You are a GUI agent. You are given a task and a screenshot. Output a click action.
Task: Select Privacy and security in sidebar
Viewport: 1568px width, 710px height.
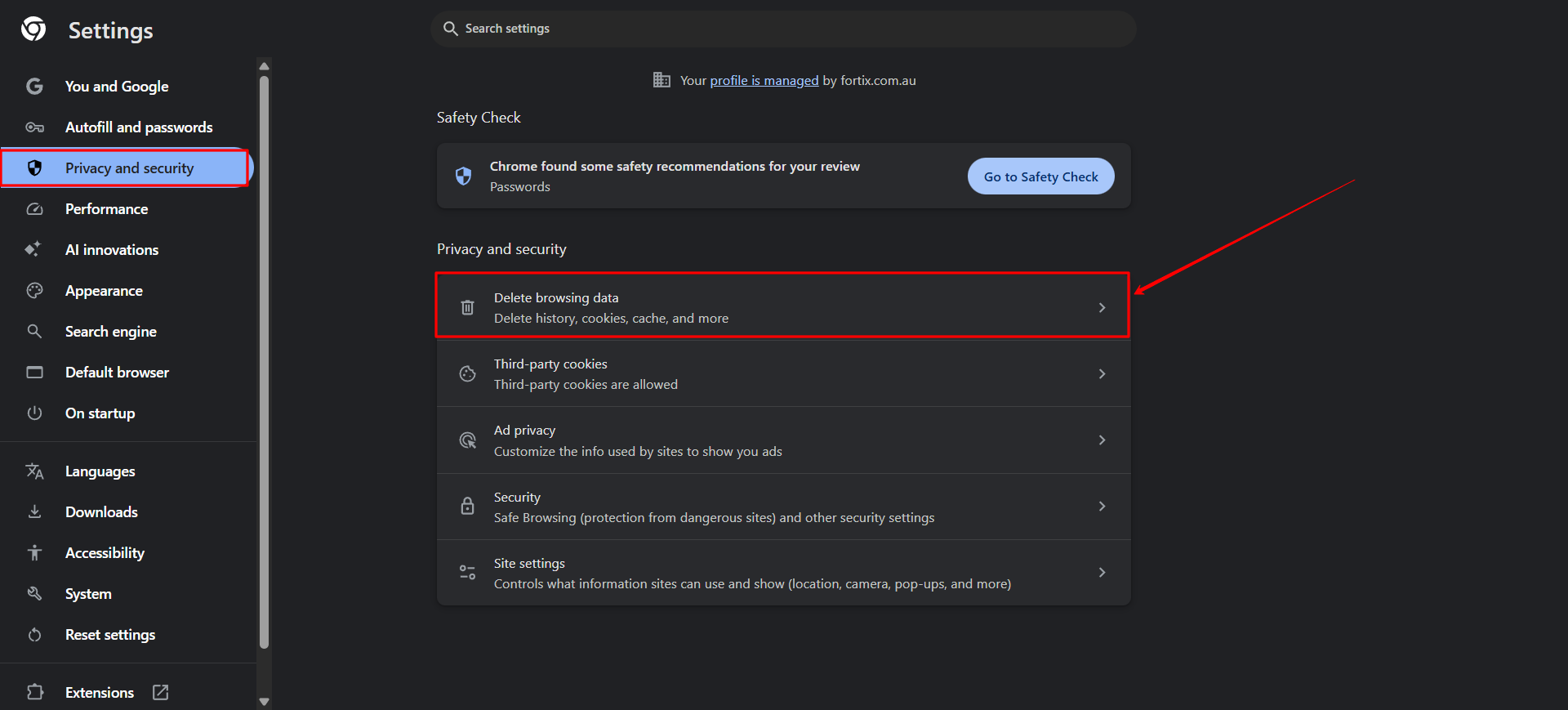(x=129, y=168)
